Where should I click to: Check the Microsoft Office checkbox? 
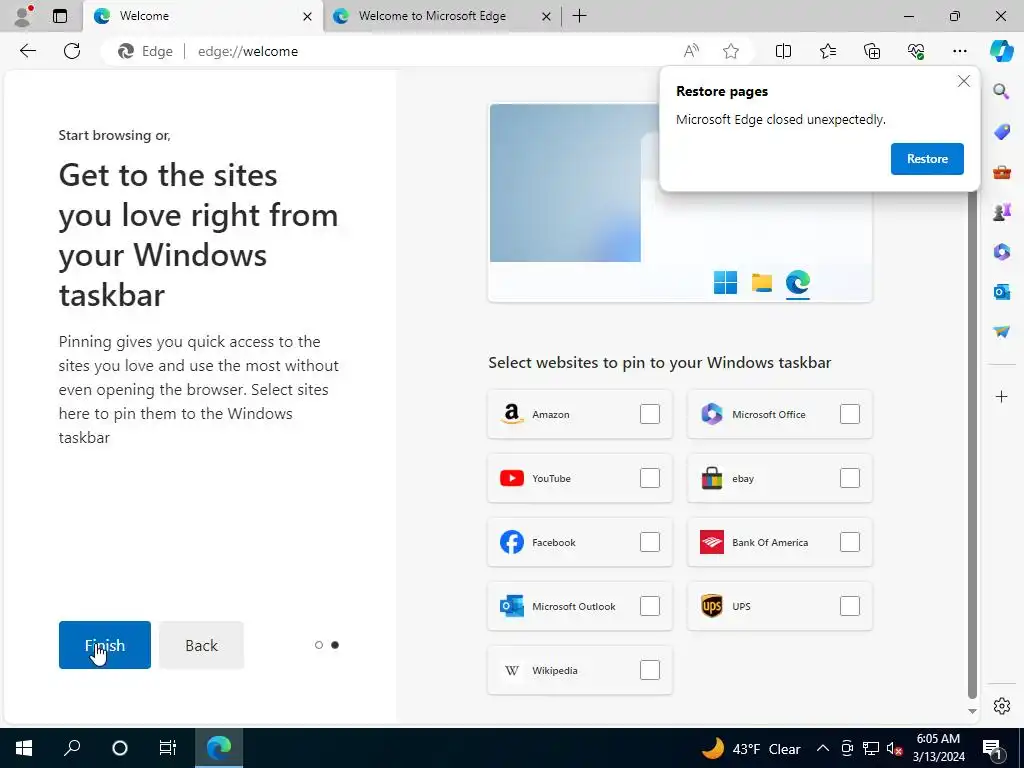(850, 414)
